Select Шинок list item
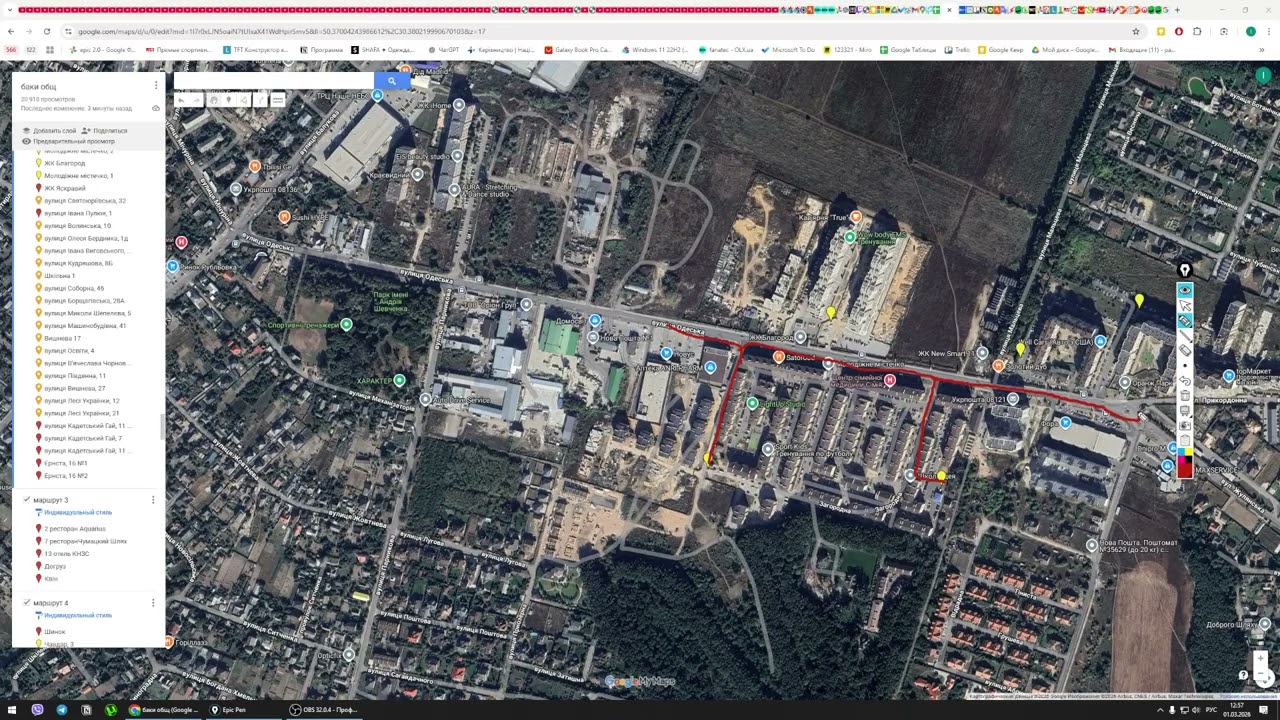Image resolution: width=1280 pixels, height=720 pixels. pyautogui.click(x=55, y=631)
